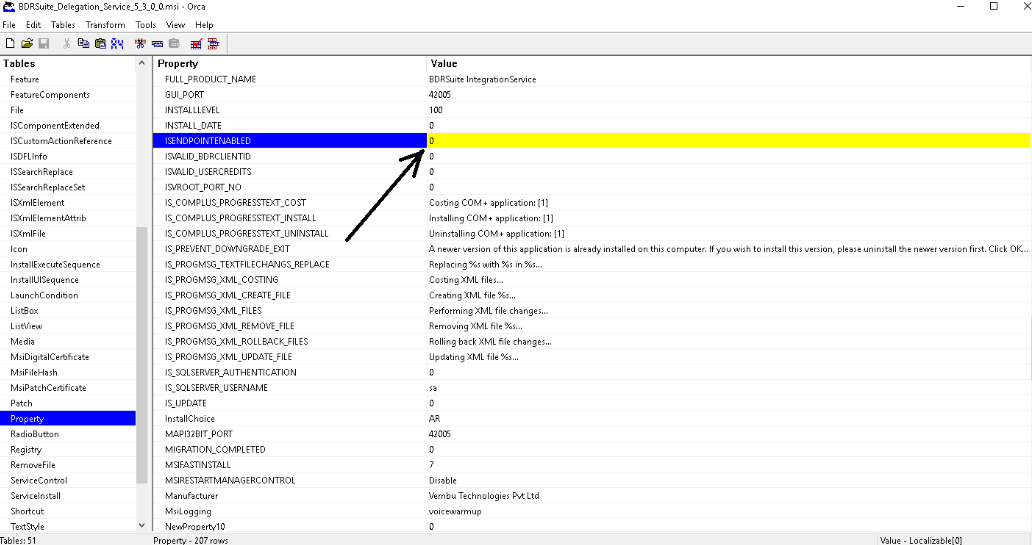Click the Cut scissors toolbar icon

point(66,43)
